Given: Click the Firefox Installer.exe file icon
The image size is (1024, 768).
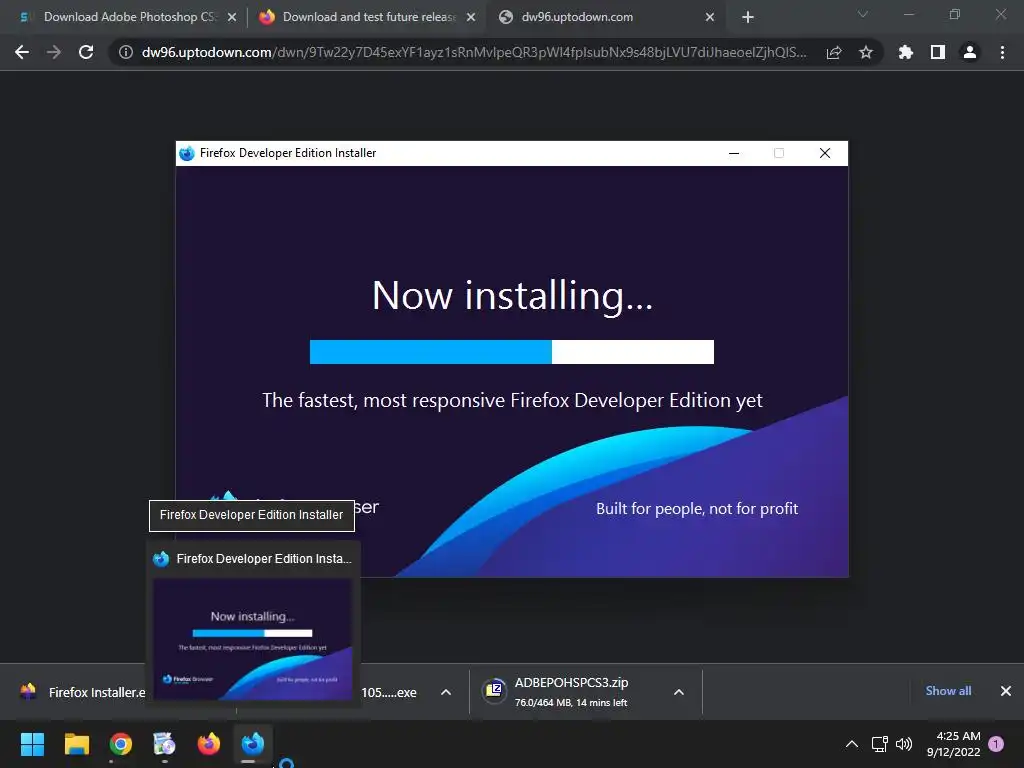Looking at the screenshot, I should point(28,692).
